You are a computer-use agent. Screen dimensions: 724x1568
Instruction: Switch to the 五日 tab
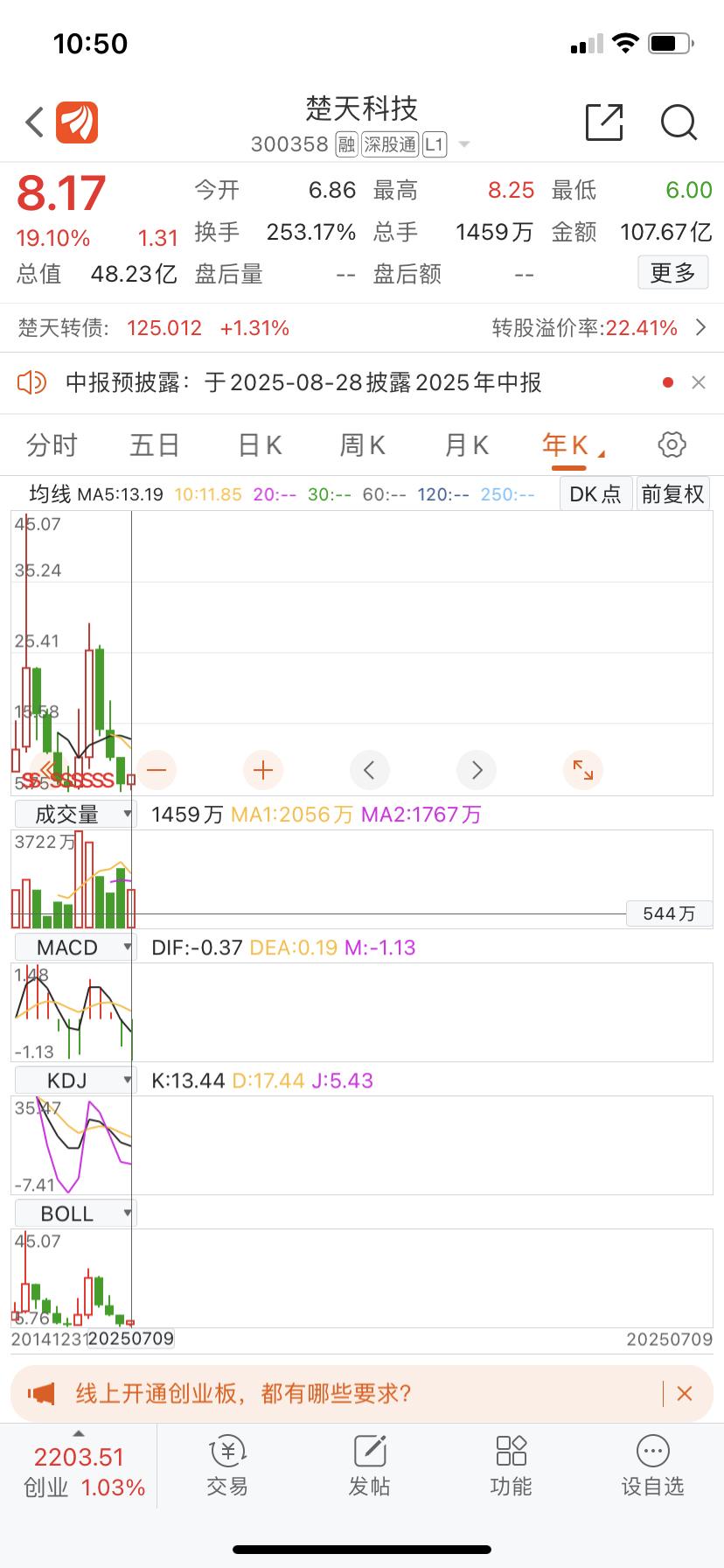[x=155, y=445]
